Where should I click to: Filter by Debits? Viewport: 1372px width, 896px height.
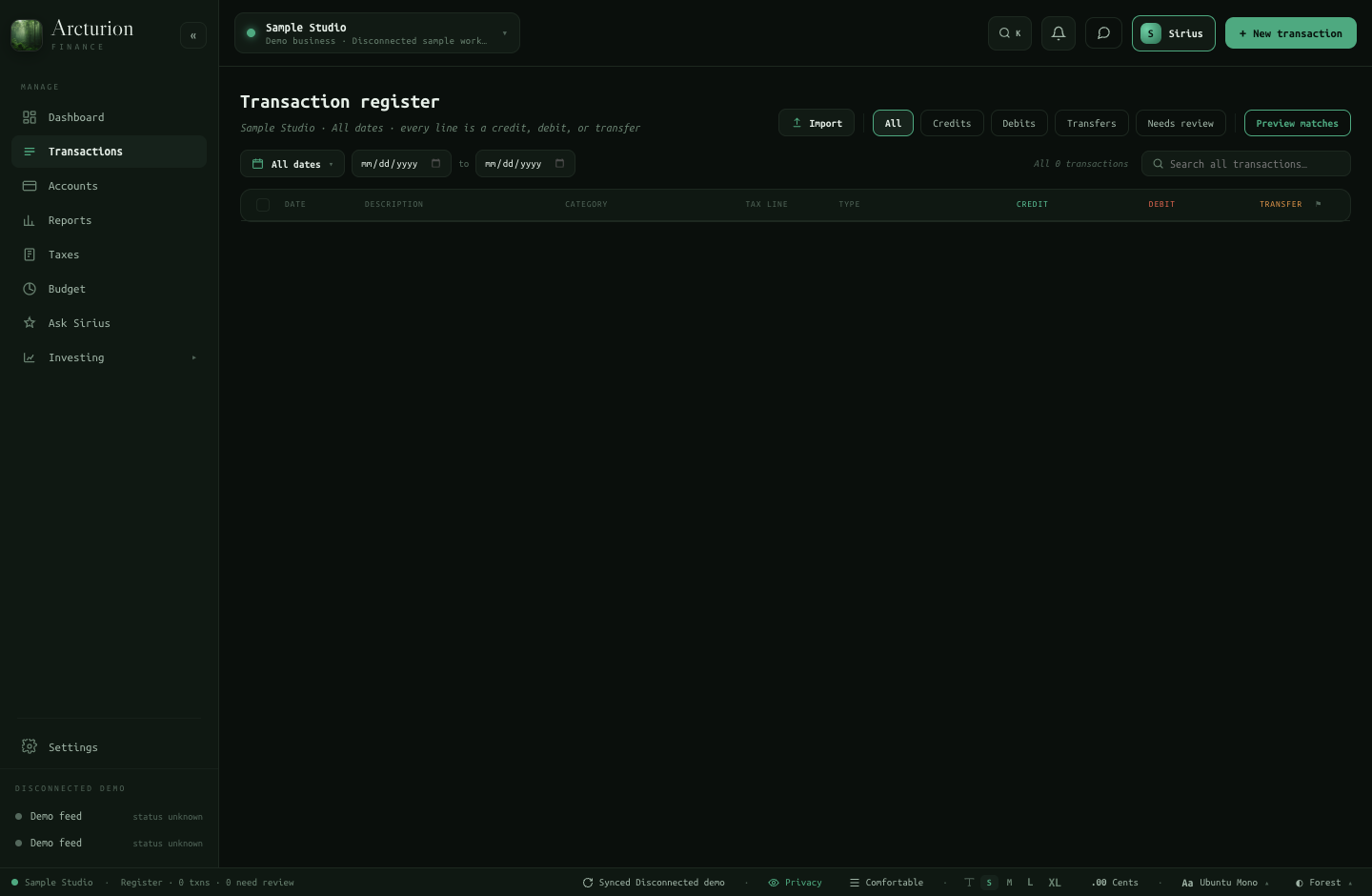click(x=1019, y=123)
